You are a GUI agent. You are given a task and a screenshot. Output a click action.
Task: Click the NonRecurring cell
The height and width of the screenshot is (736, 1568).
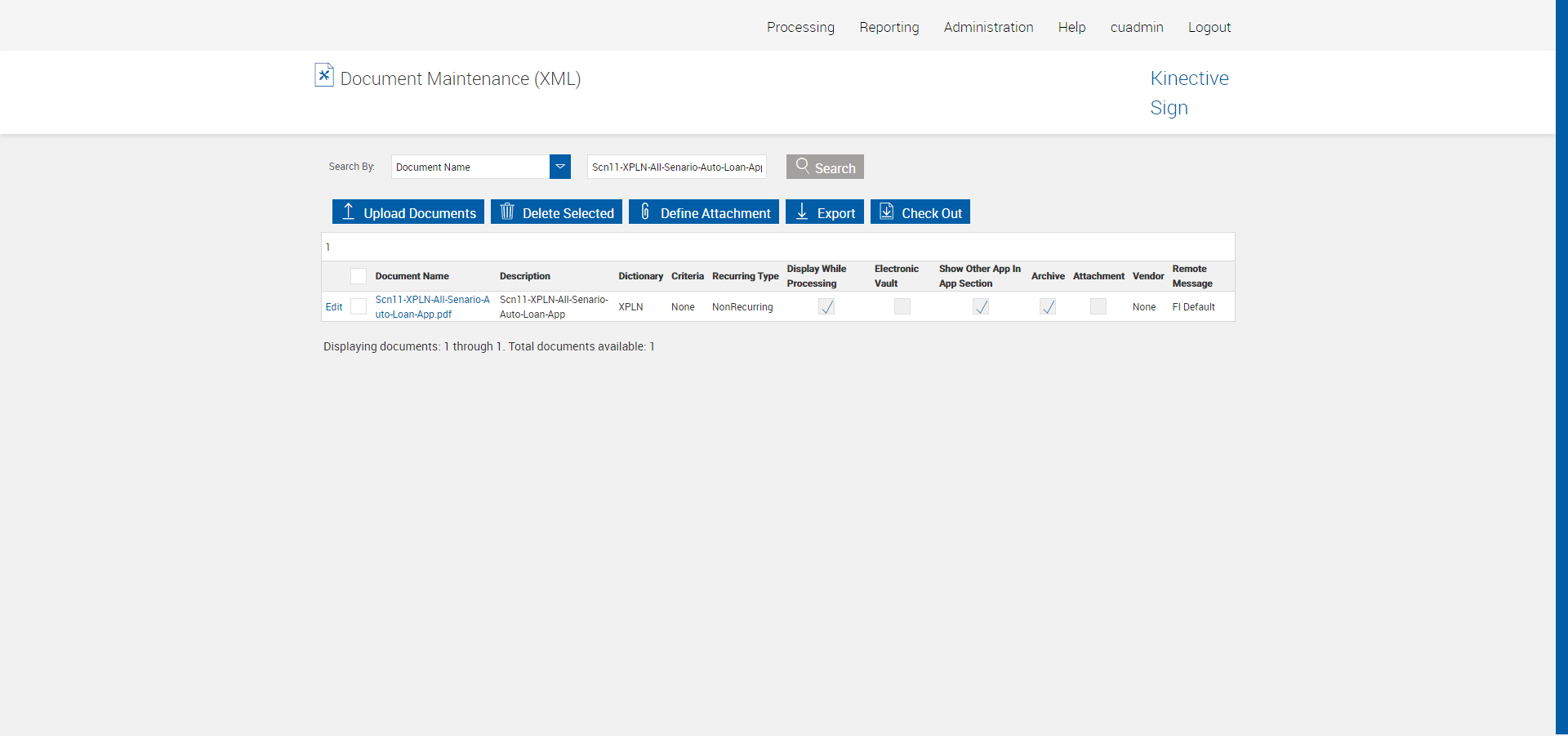tap(742, 307)
